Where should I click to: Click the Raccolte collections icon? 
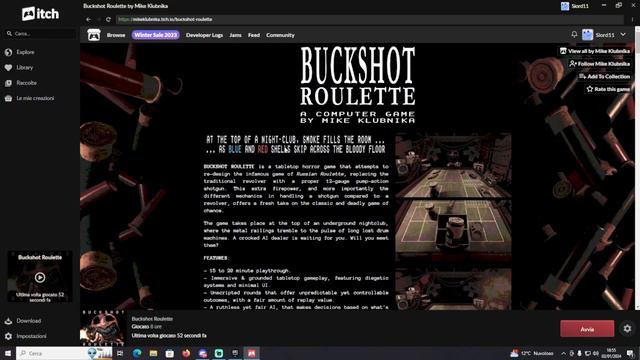8,83
